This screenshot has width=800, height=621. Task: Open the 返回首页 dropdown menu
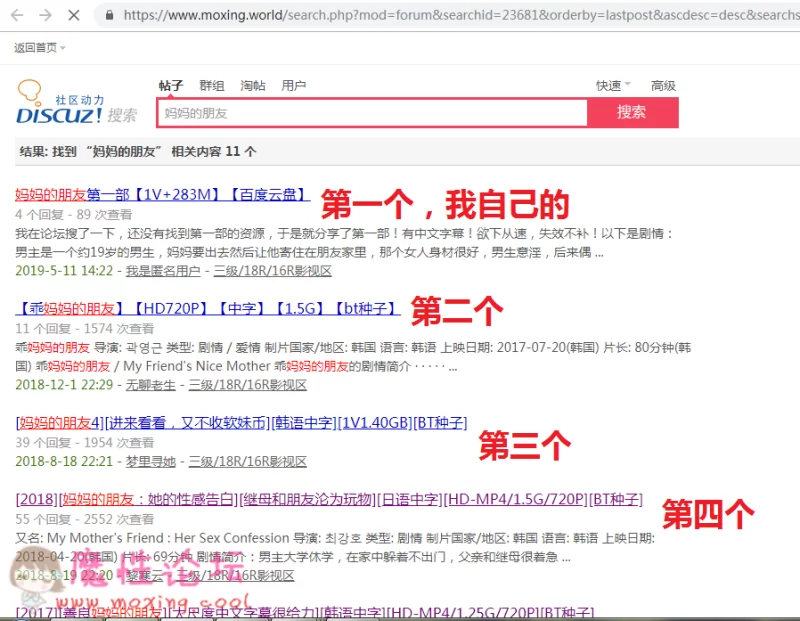40,48
